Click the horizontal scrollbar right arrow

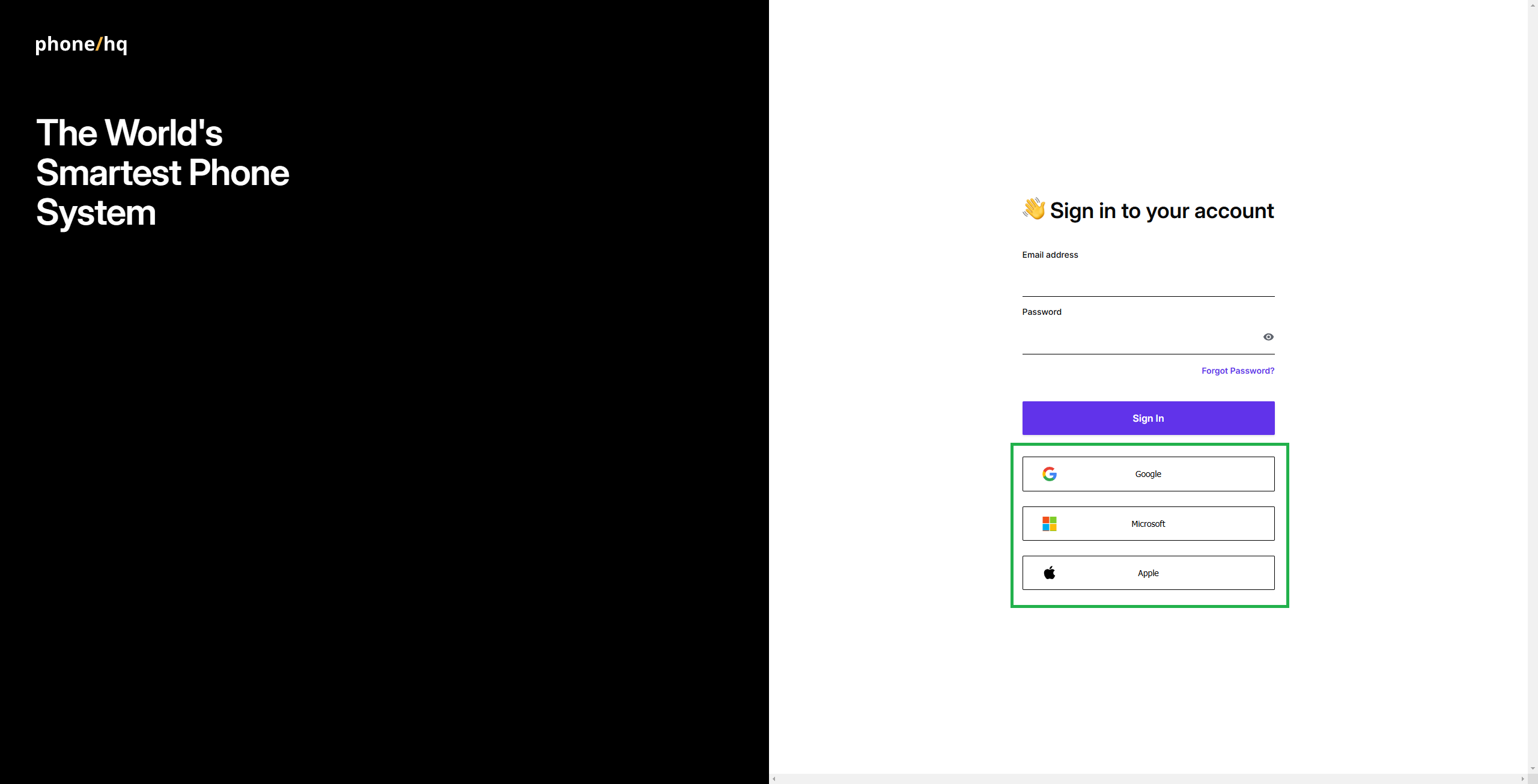pos(1522,779)
